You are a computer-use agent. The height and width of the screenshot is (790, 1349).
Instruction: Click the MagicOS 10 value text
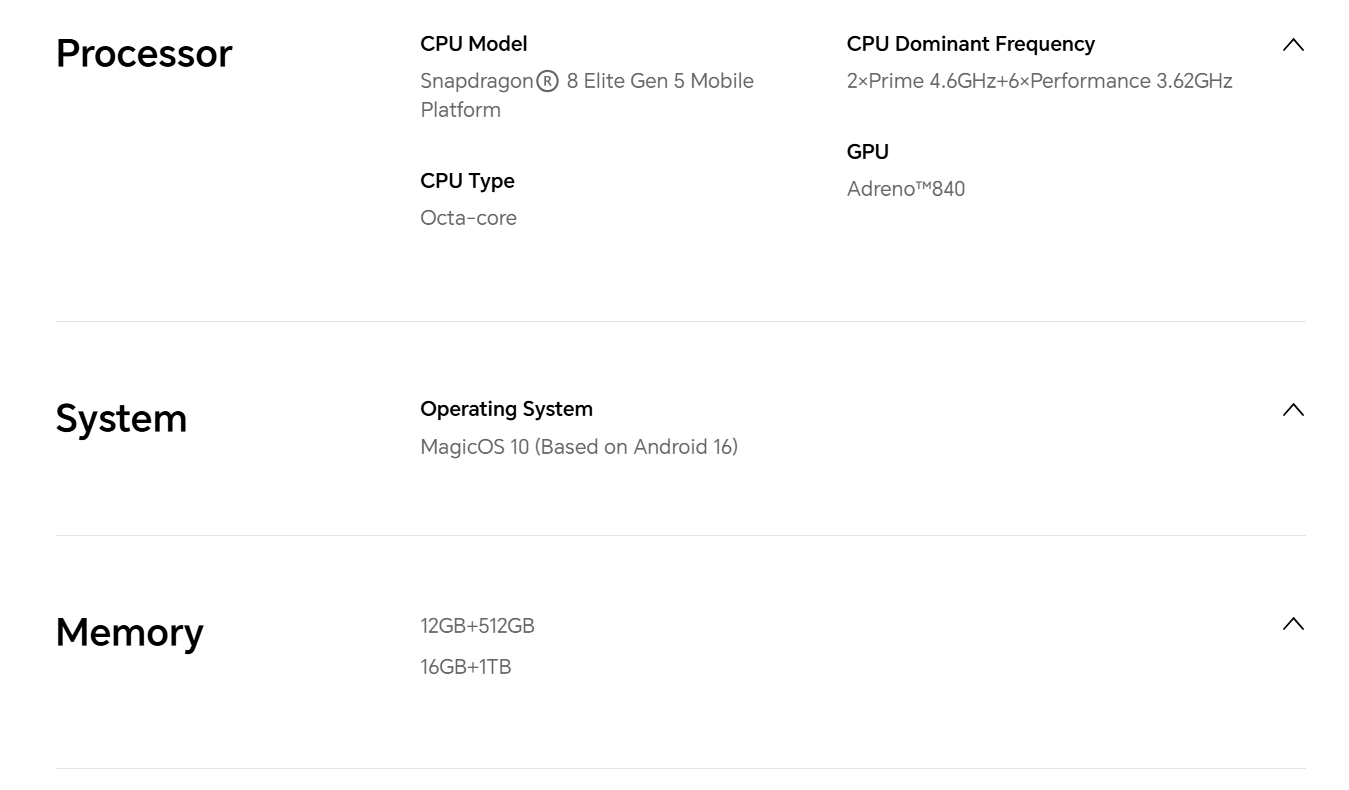(578, 447)
